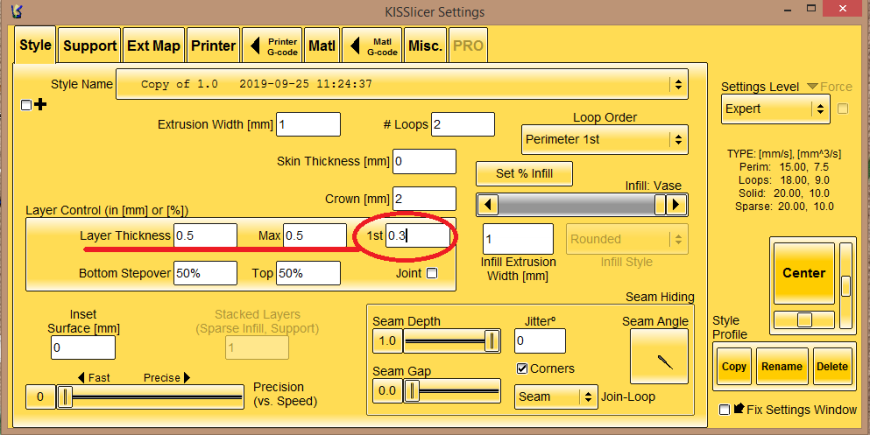Click the right arrow on the infill slider
Image resolution: width=870 pixels, height=435 pixels.
point(676,205)
